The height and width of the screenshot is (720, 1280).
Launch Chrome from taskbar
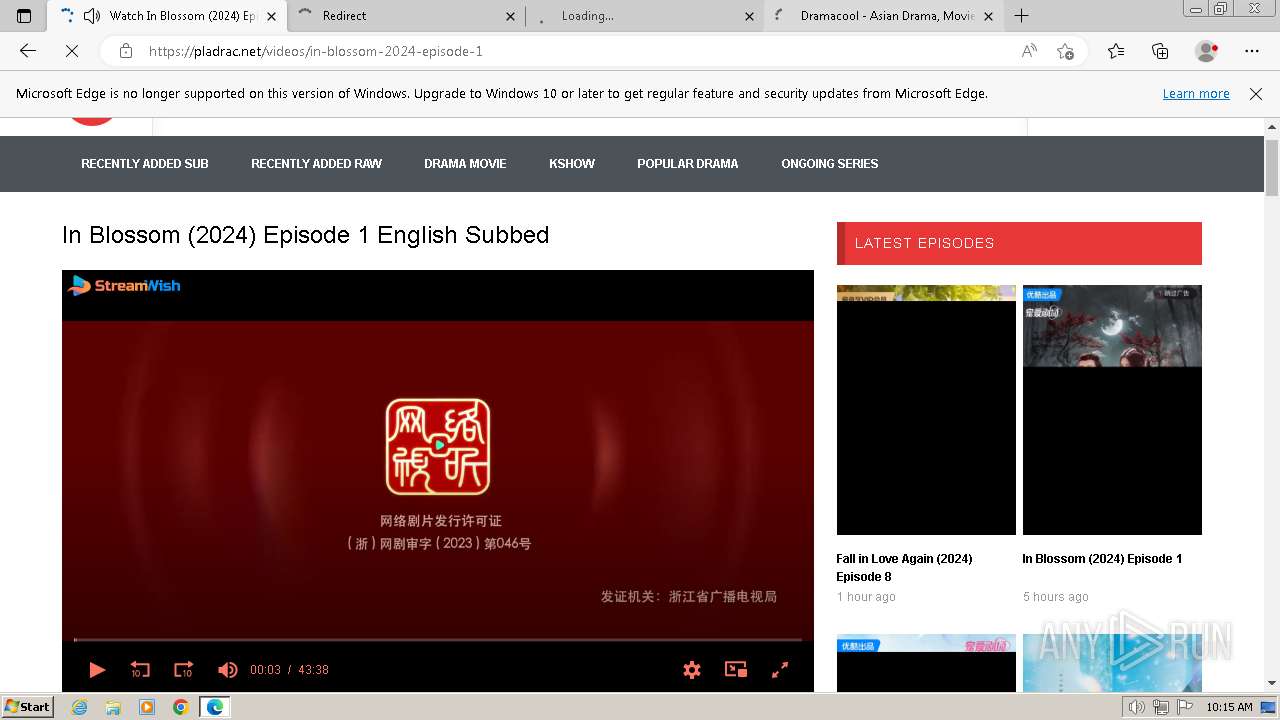181,707
